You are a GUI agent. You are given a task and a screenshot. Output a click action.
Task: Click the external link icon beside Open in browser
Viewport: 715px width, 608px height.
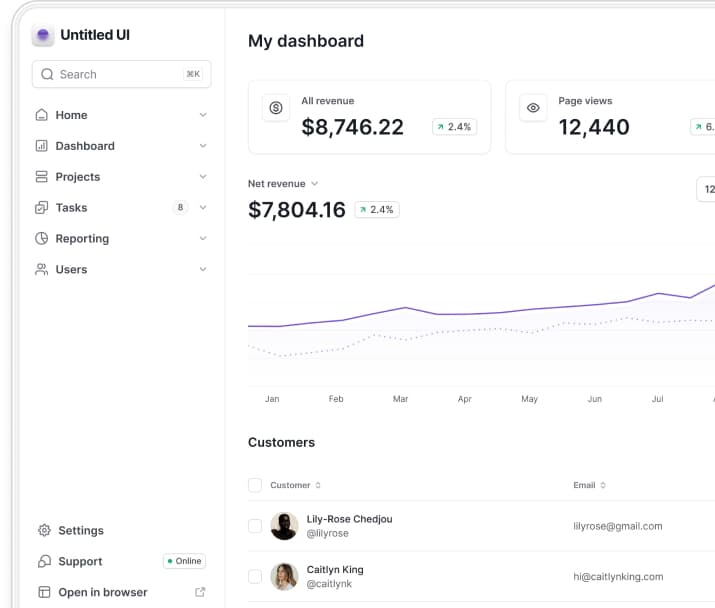pyautogui.click(x=200, y=592)
